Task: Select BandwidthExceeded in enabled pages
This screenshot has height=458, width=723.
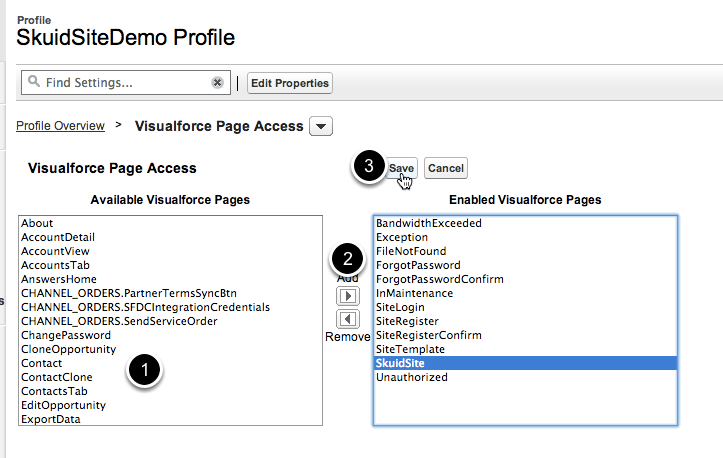Action: point(428,223)
